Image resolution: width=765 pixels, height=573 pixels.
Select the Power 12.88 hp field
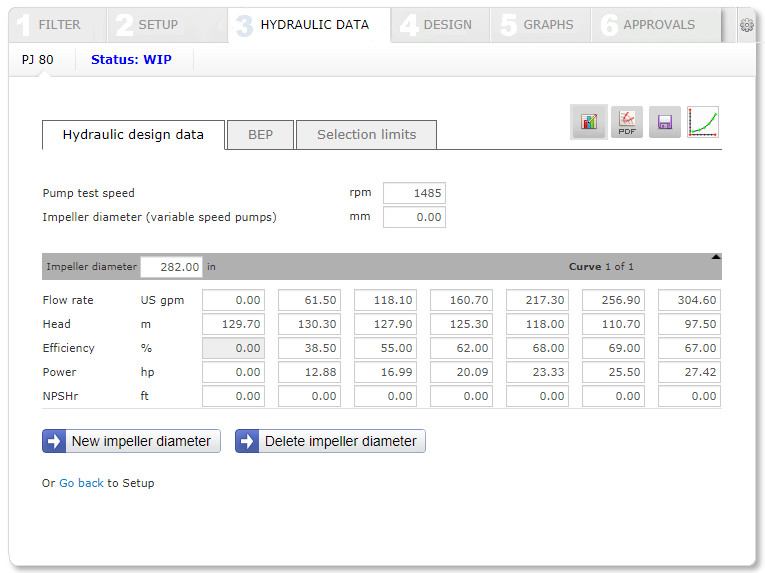[309, 372]
